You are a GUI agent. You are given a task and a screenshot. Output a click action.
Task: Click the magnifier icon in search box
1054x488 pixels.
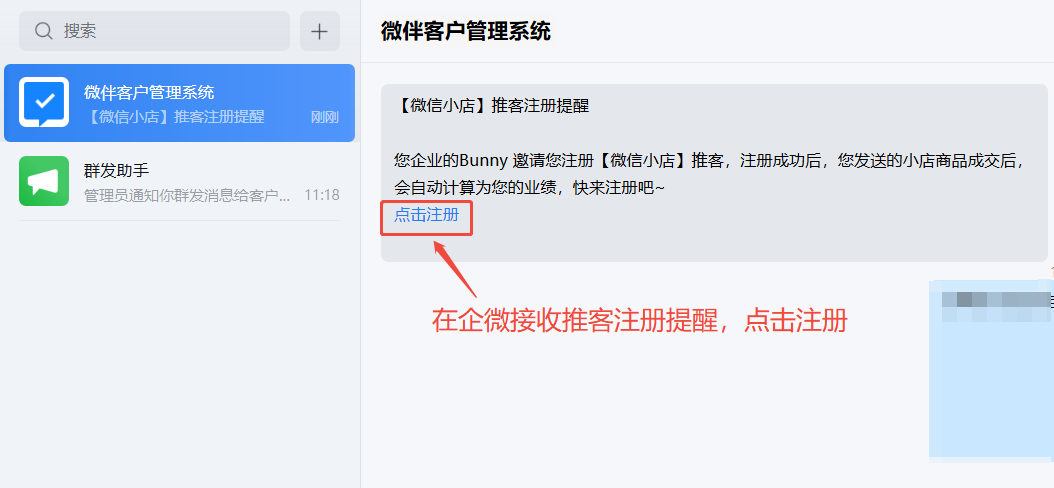[x=44, y=31]
